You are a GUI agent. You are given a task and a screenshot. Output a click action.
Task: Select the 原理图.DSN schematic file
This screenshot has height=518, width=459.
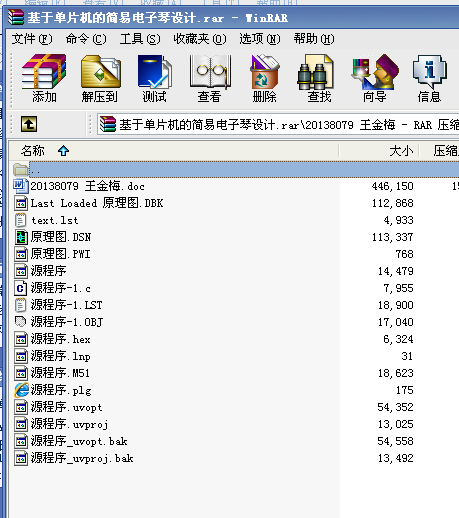[x=61, y=237]
